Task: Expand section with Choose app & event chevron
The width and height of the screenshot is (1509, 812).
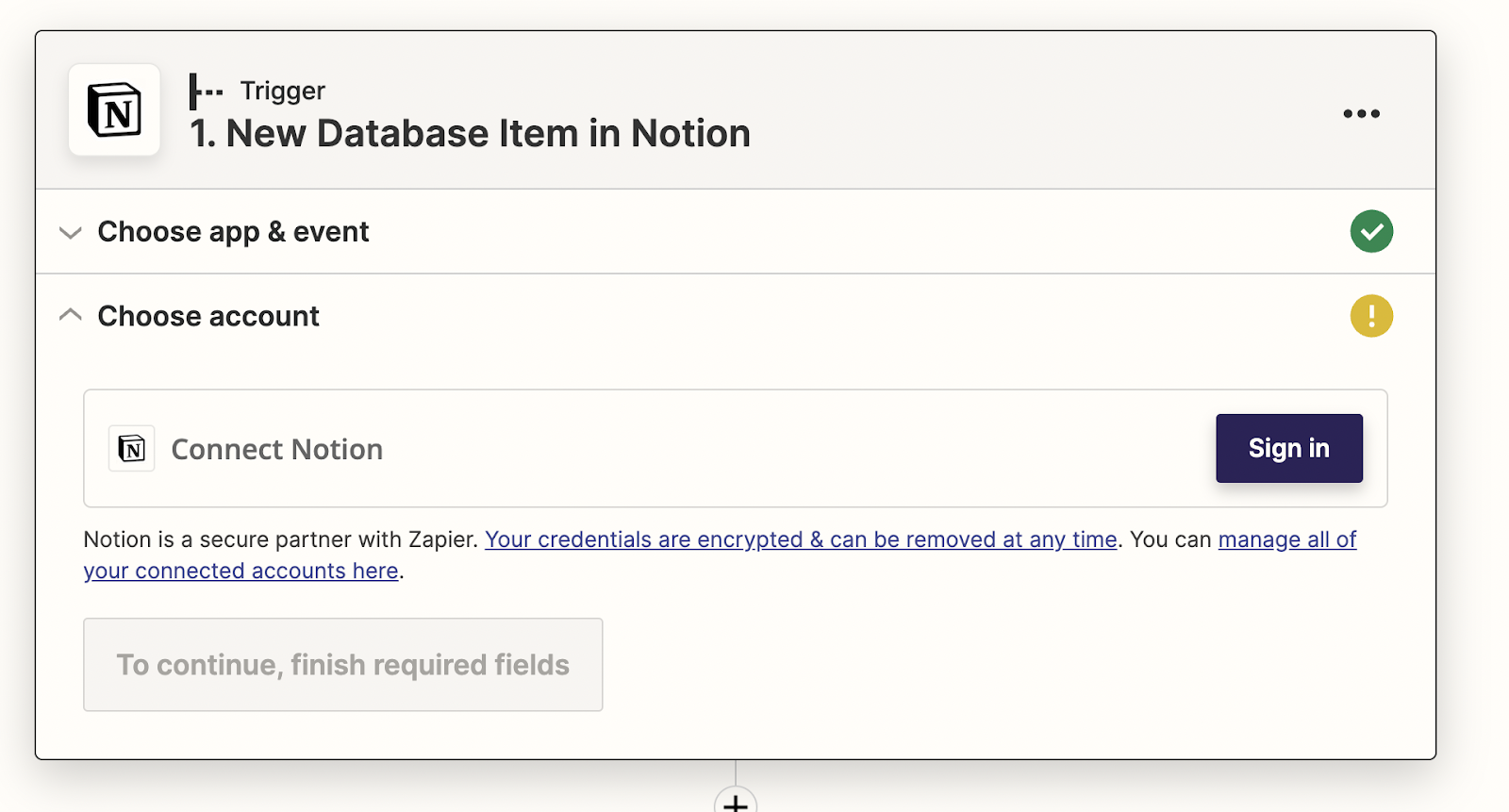Action: pos(71,232)
